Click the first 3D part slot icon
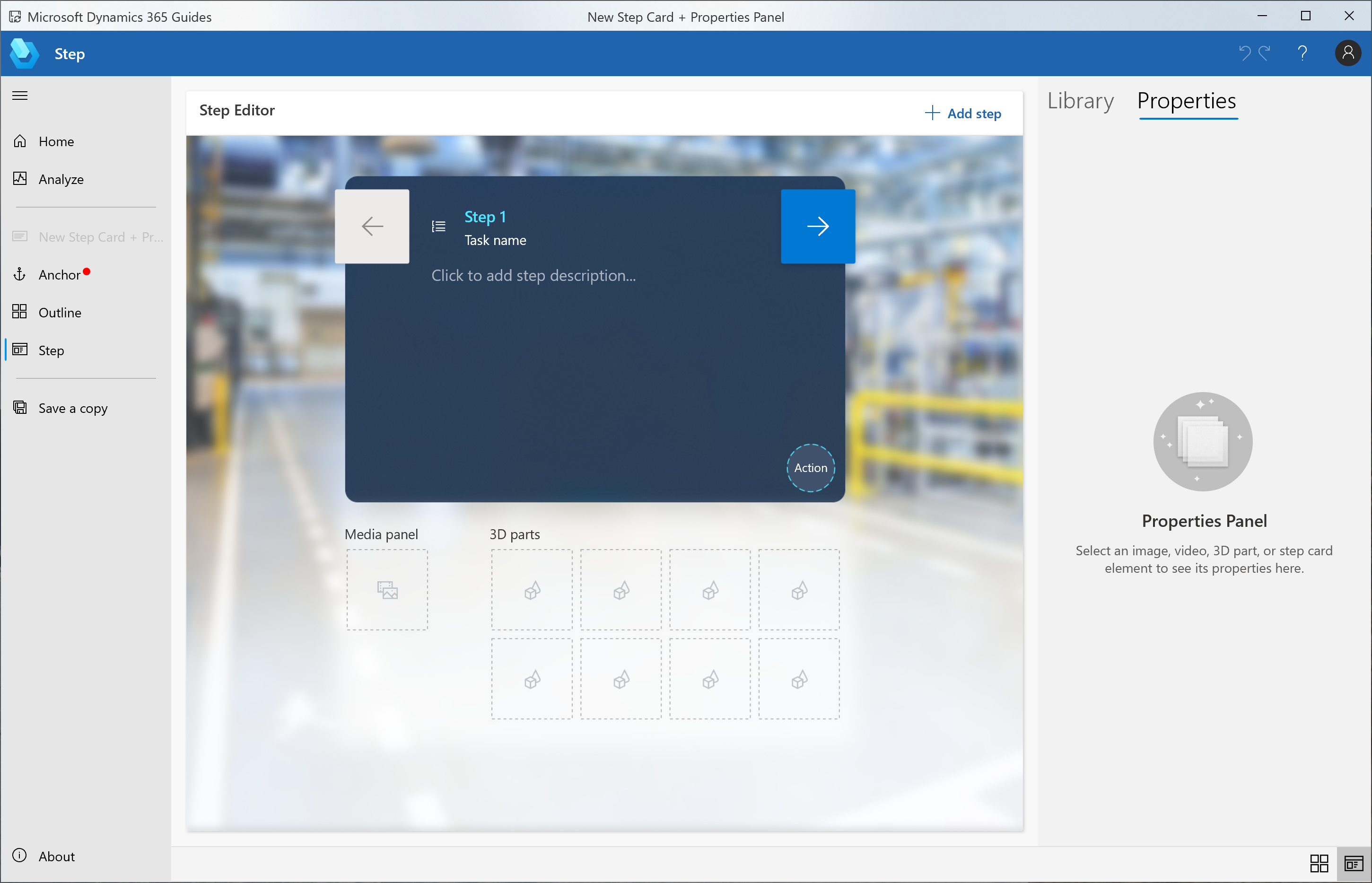The height and width of the screenshot is (883, 1372). pos(532,589)
